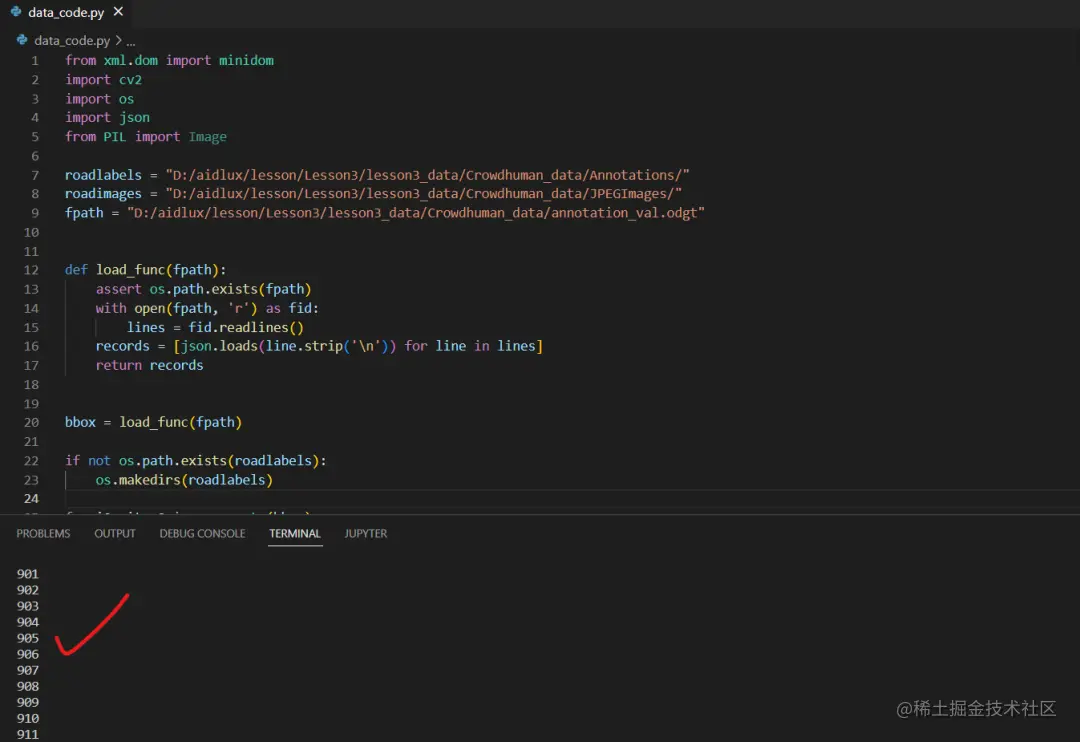
Task: Click the roadlabels path assignment line
Action: tap(377, 175)
